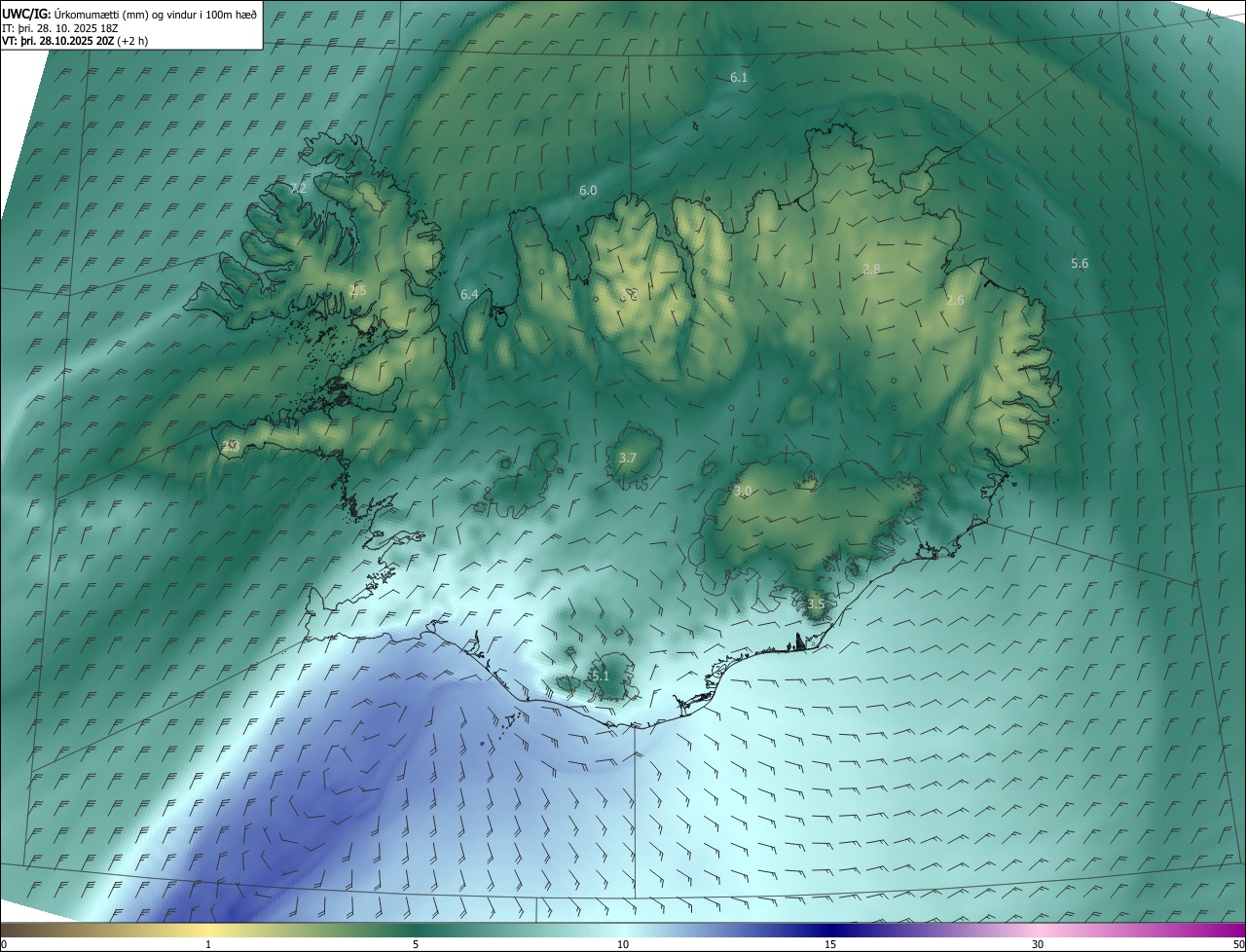Click the 5.1 value on the south glacier

tap(600, 676)
